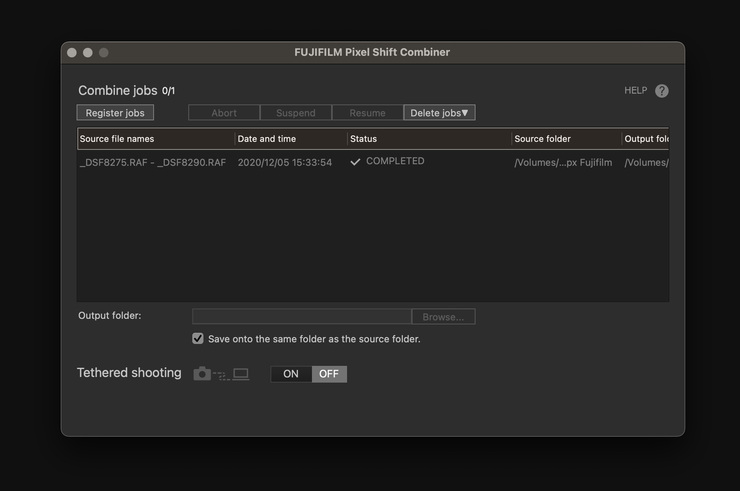Sort by Date and time column
740x491 pixels.
[x=291, y=139]
